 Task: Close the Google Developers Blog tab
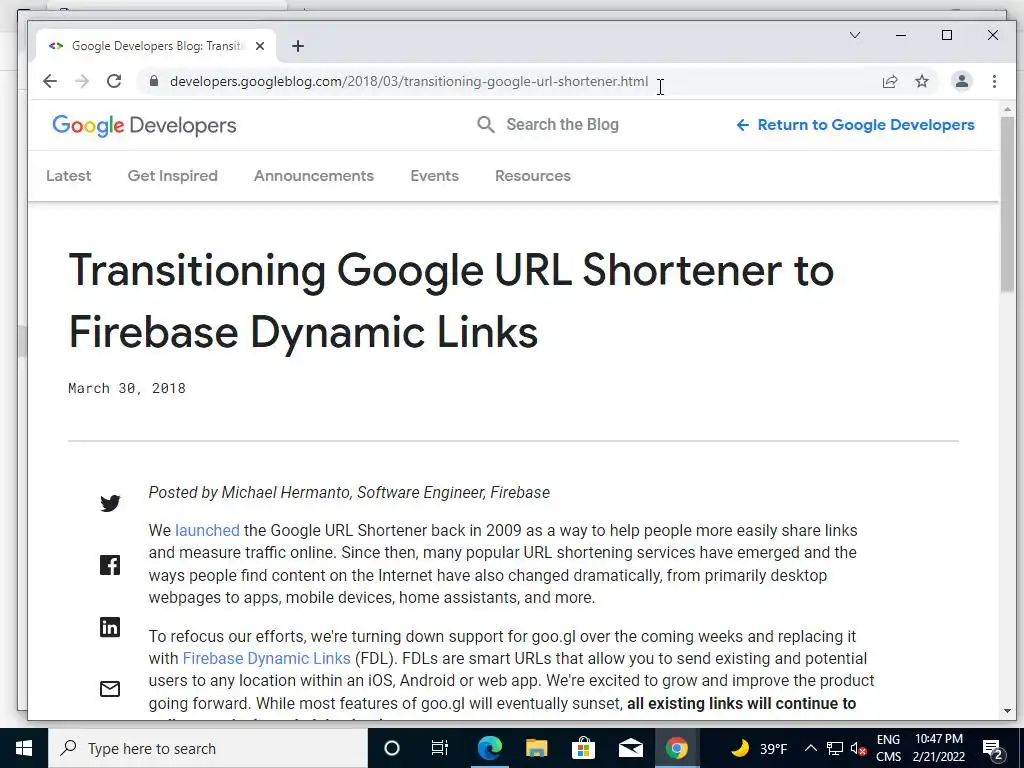pos(260,46)
